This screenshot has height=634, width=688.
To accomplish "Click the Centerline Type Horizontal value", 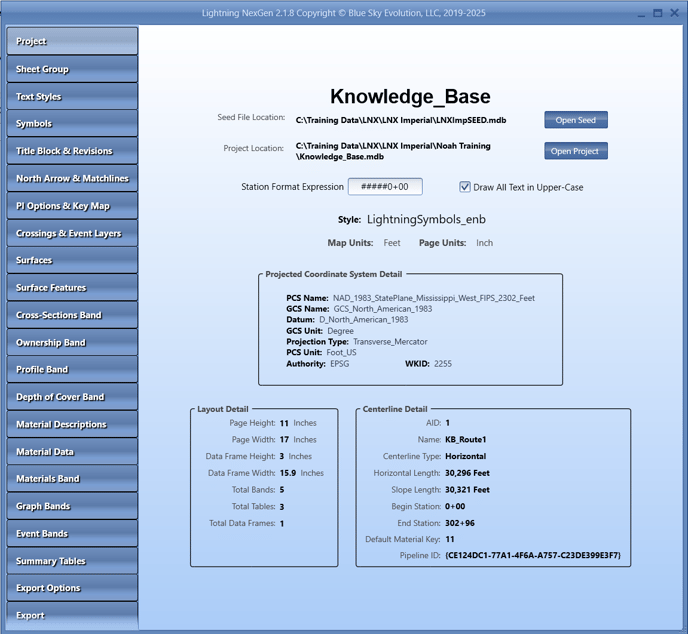I will pos(466,457).
